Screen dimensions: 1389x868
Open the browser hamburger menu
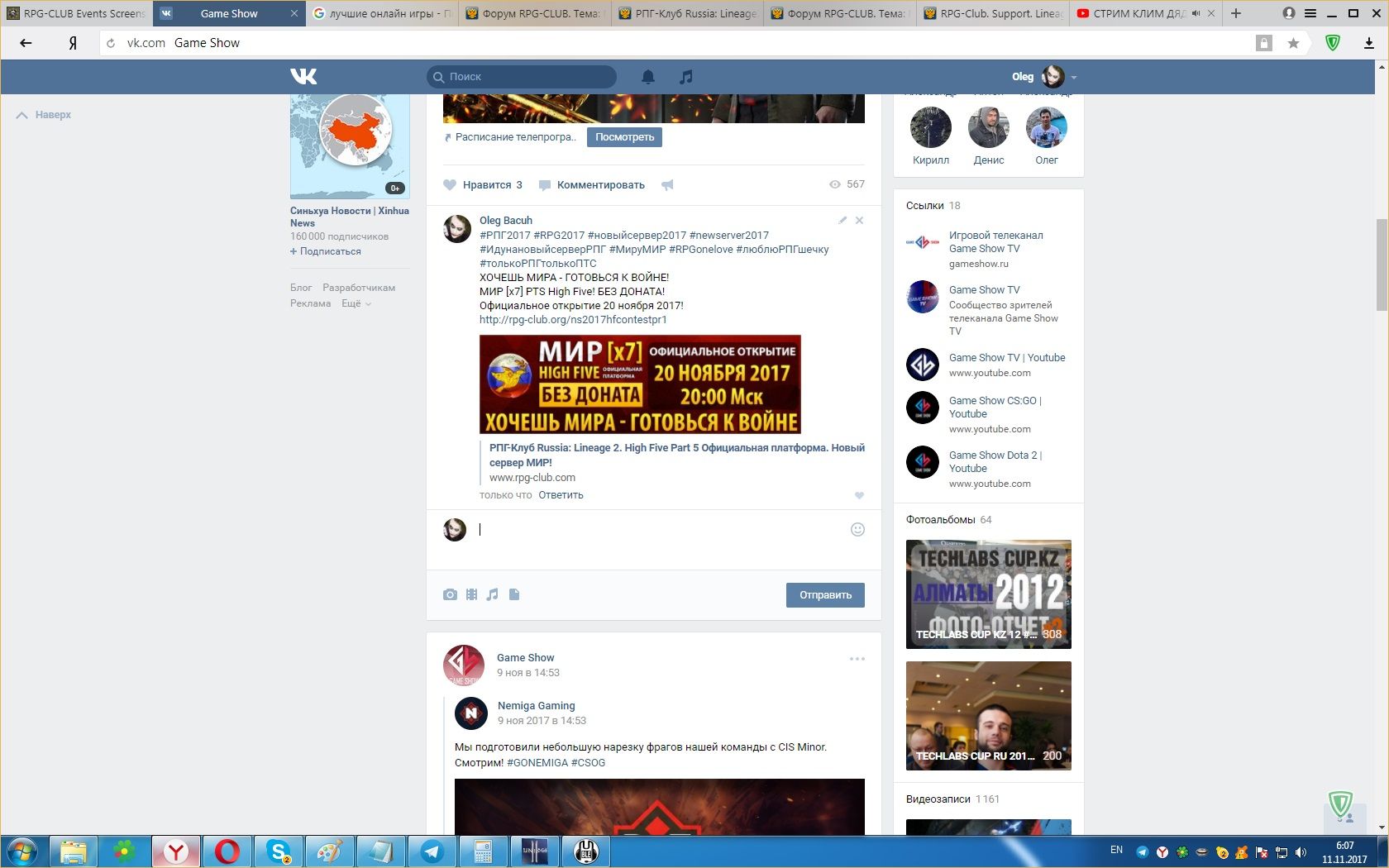coord(1310,13)
